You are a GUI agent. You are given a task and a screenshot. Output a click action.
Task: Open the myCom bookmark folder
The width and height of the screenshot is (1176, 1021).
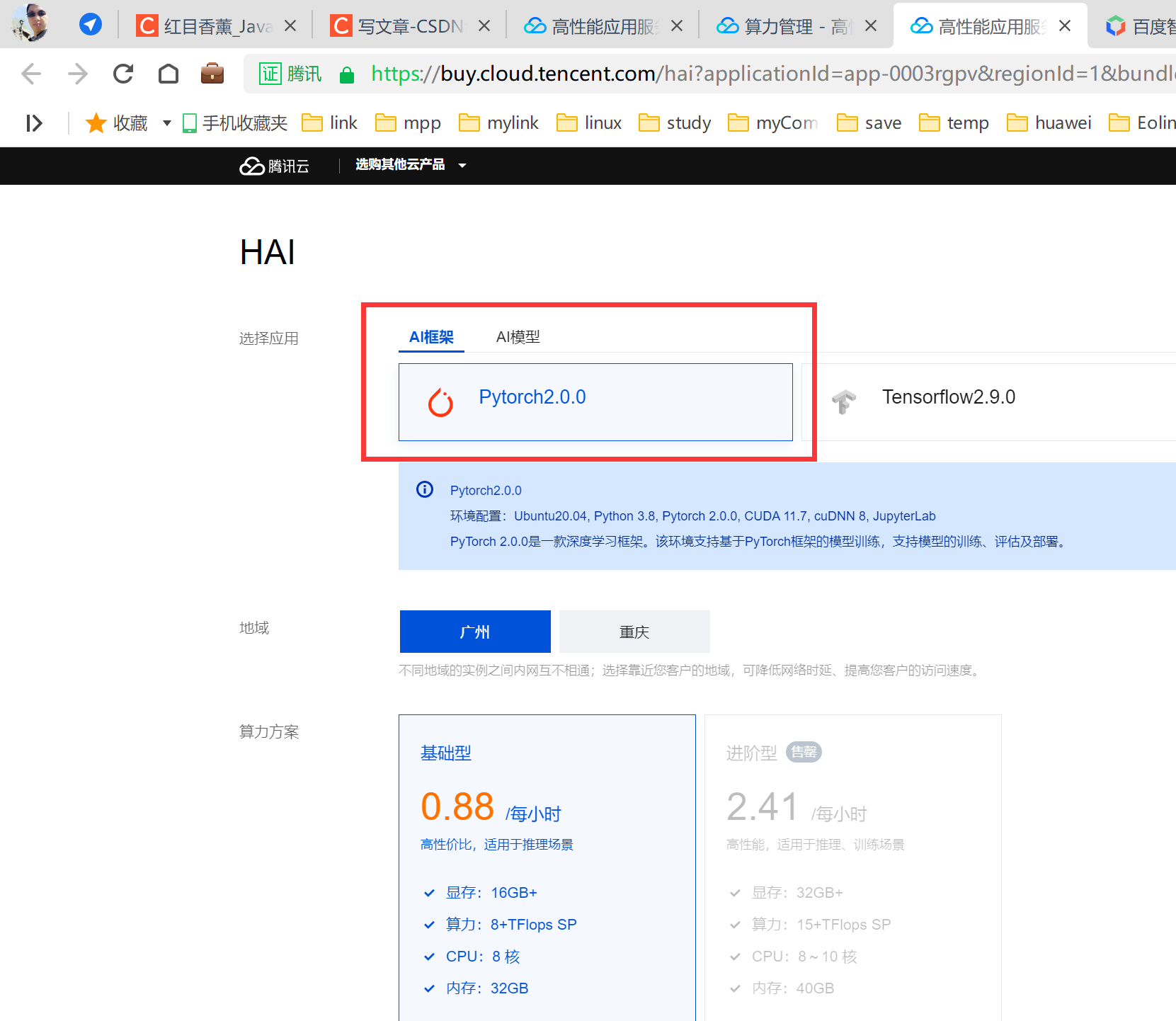(773, 123)
